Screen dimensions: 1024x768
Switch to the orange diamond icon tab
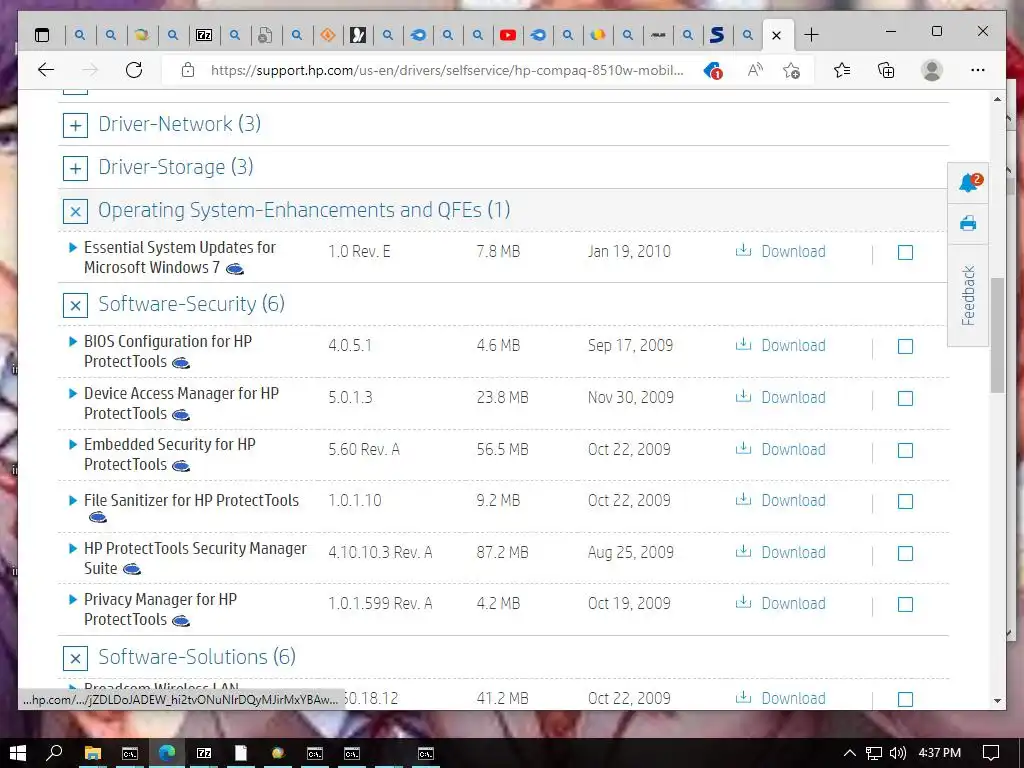pos(328,35)
